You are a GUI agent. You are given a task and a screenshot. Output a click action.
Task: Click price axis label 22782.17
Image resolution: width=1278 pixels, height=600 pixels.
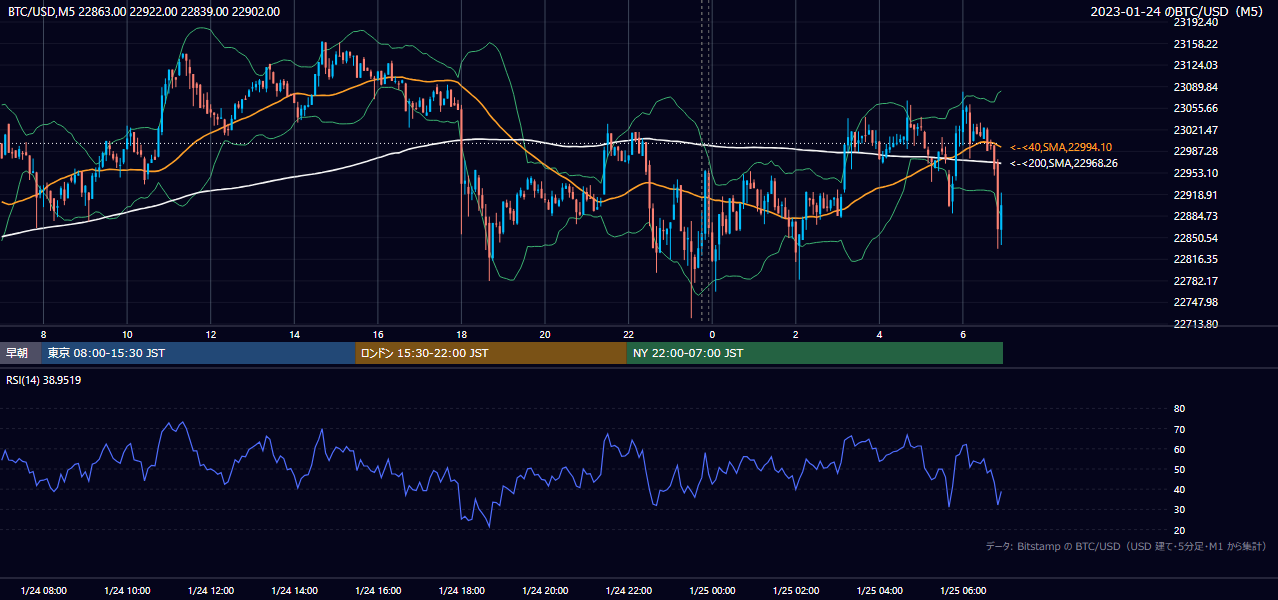point(1196,281)
